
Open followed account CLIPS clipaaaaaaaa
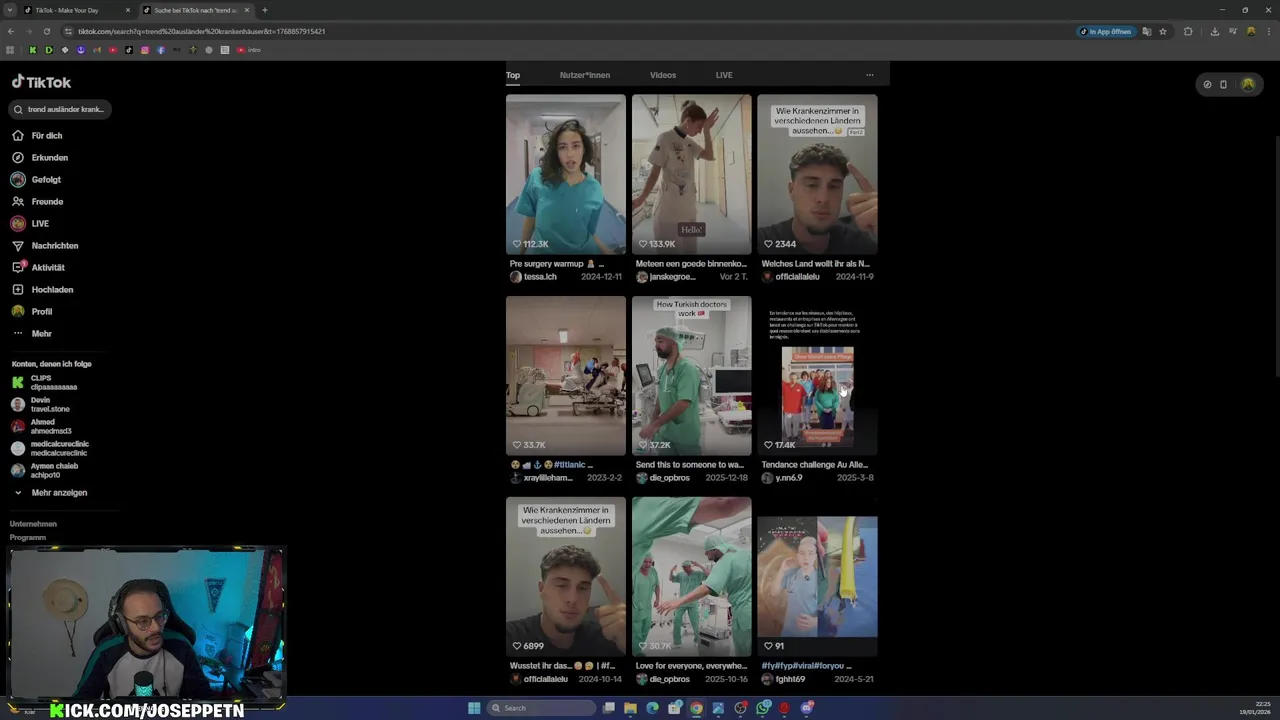coord(44,382)
